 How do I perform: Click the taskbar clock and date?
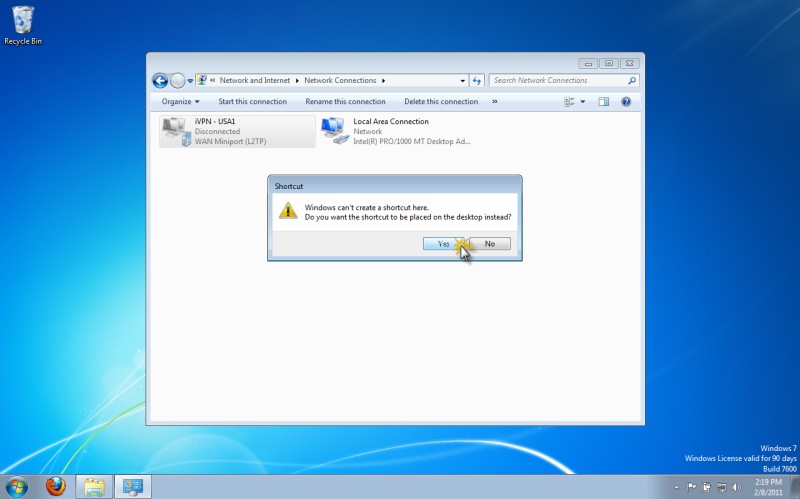(x=768, y=487)
